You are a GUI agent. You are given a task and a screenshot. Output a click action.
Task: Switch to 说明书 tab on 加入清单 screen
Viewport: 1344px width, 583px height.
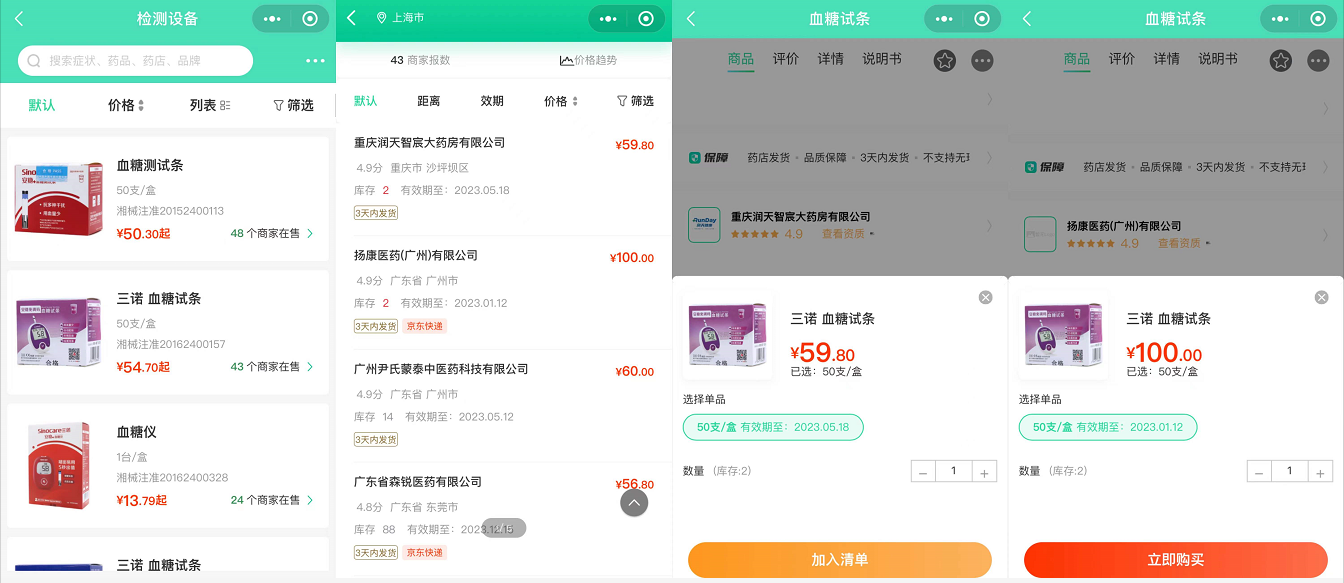tap(882, 59)
